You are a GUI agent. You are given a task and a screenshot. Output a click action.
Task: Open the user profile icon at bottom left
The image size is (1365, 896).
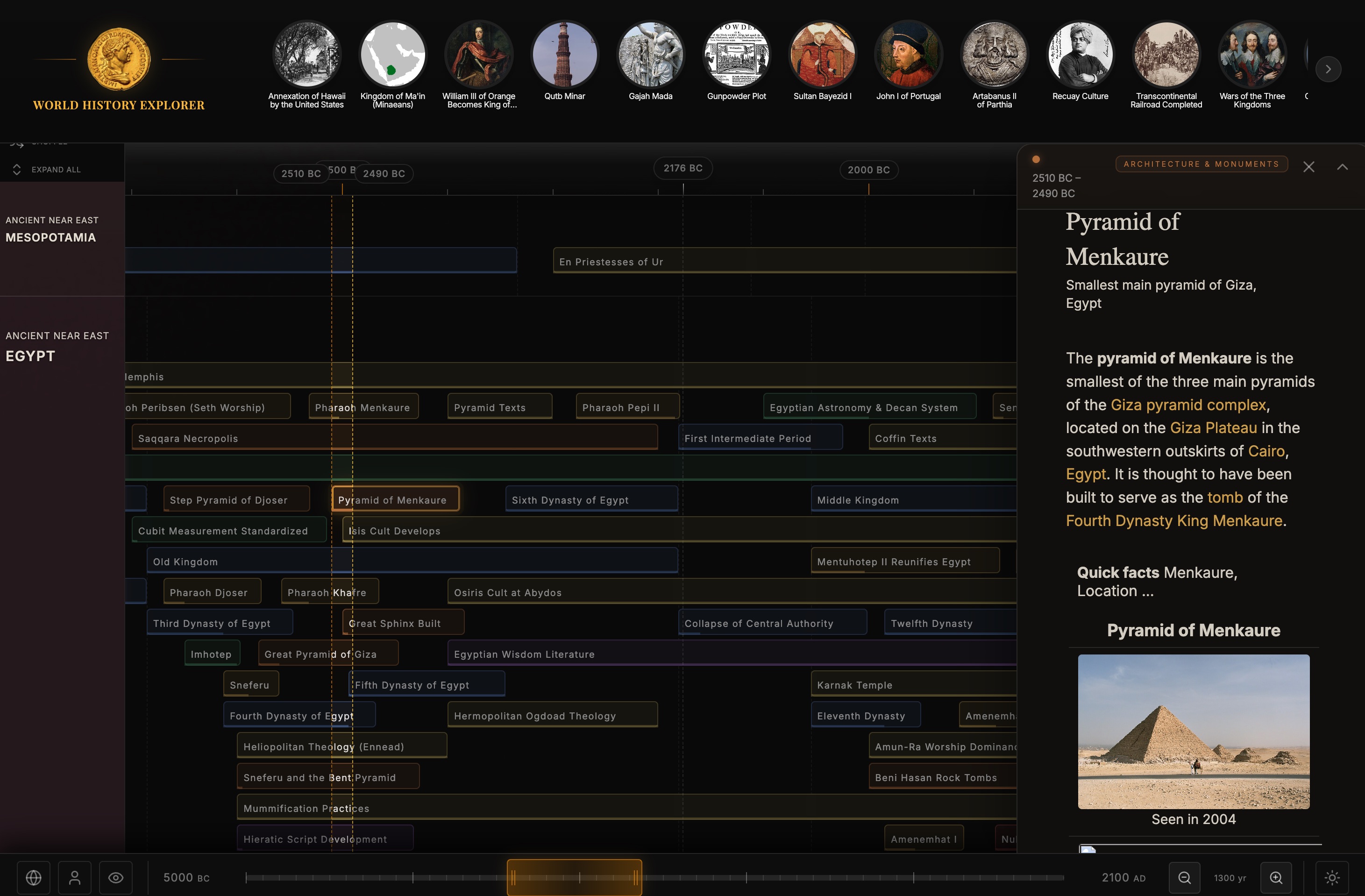[75, 877]
